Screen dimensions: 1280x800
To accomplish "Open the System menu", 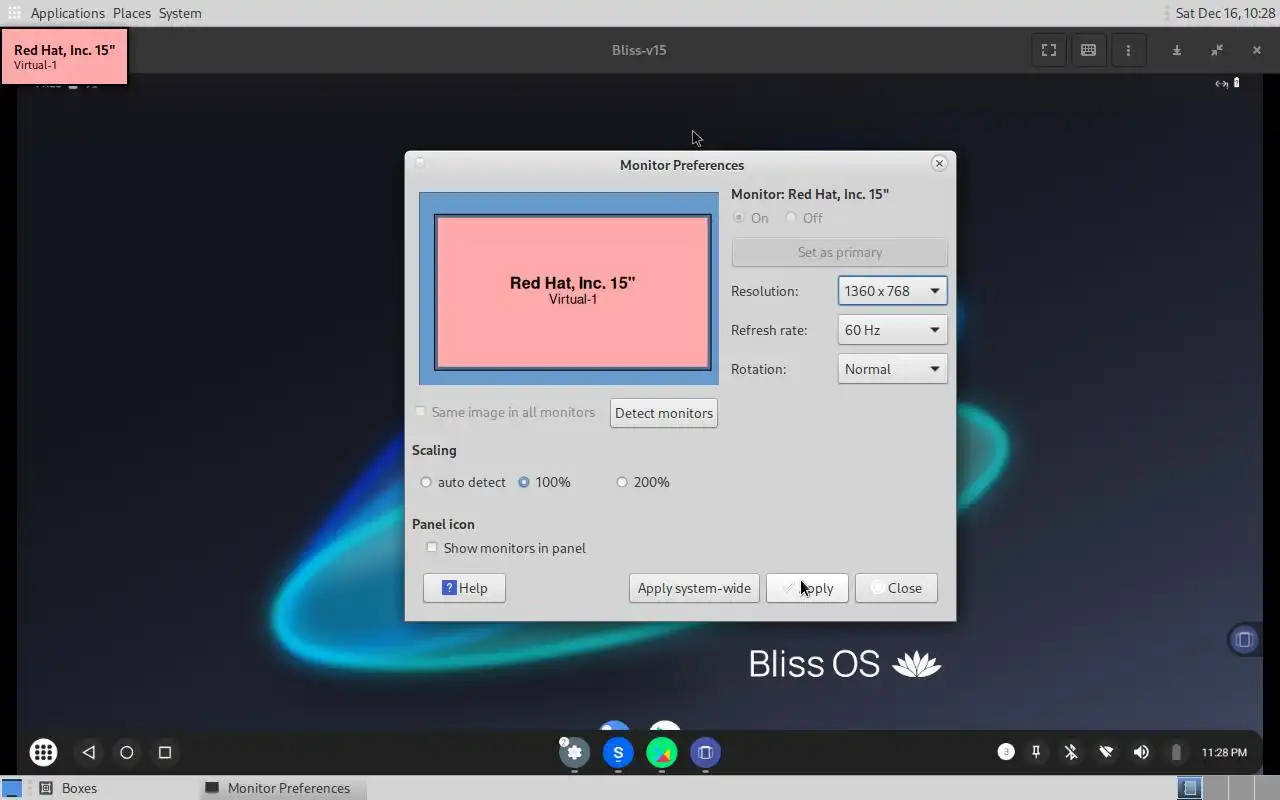I will [x=180, y=13].
